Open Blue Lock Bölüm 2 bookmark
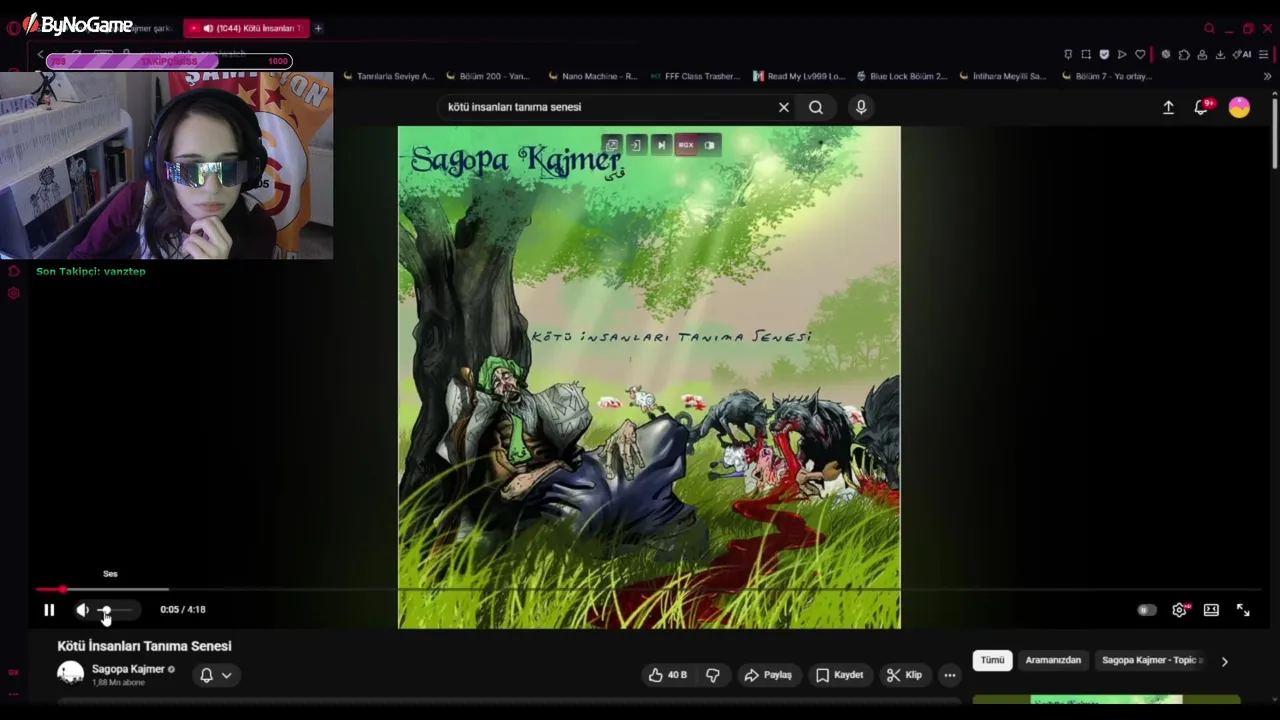The height and width of the screenshot is (720, 1280). [902, 76]
